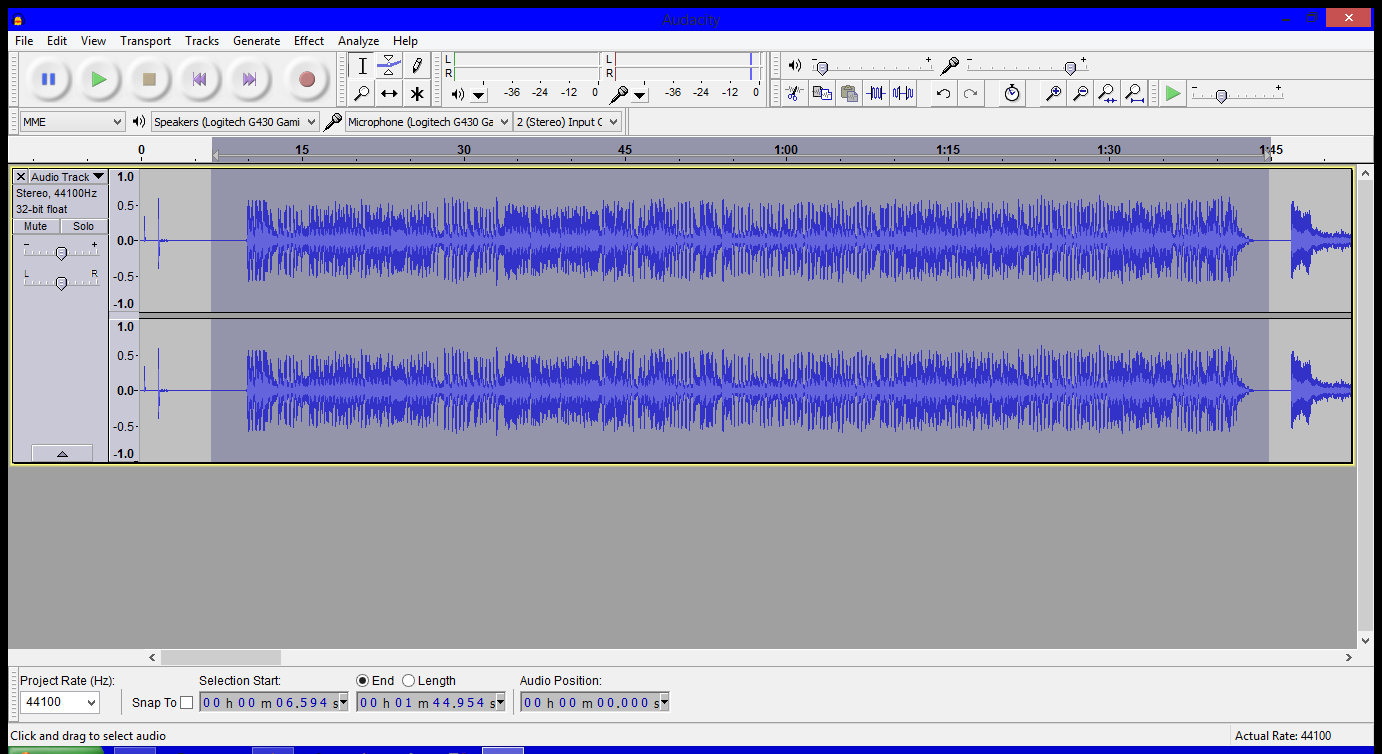Screen dimensions: 1382x754
Task: Select the Length radio button
Action: pyautogui.click(x=408, y=681)
